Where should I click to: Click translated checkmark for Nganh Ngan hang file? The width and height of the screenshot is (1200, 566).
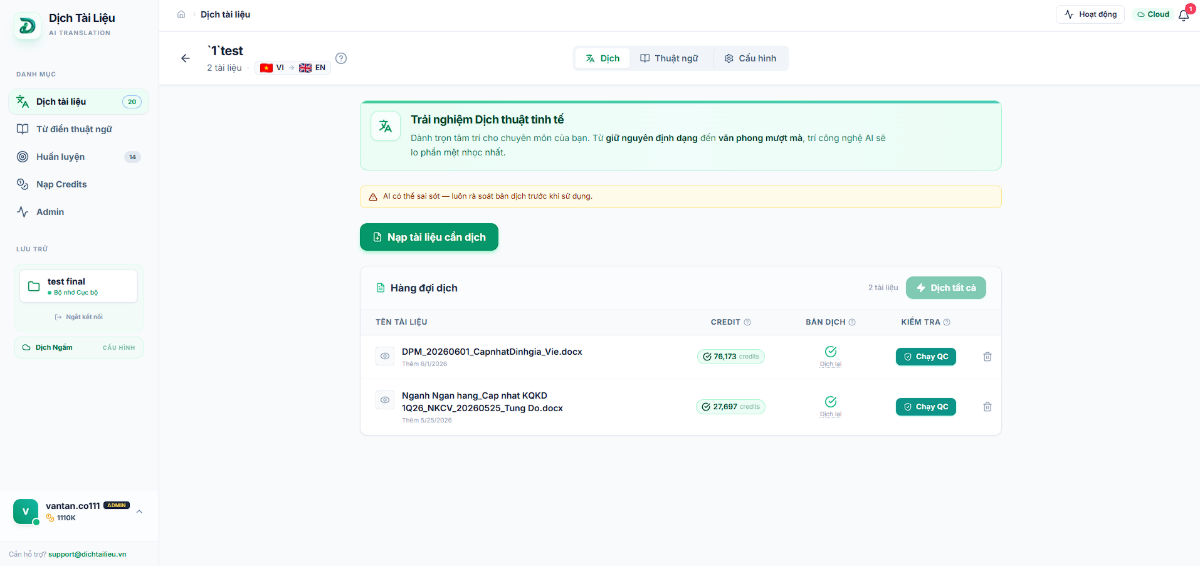click(x=830, y=401)
